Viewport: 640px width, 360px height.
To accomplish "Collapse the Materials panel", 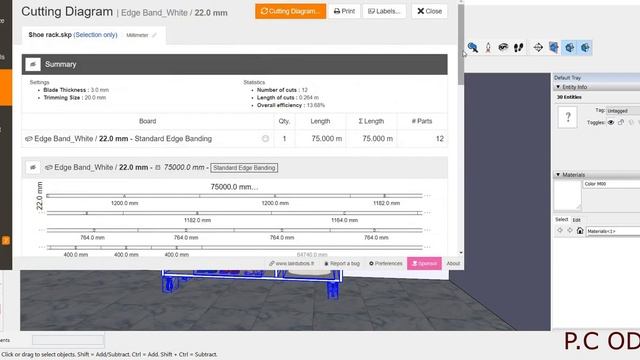I will point(558,175).
